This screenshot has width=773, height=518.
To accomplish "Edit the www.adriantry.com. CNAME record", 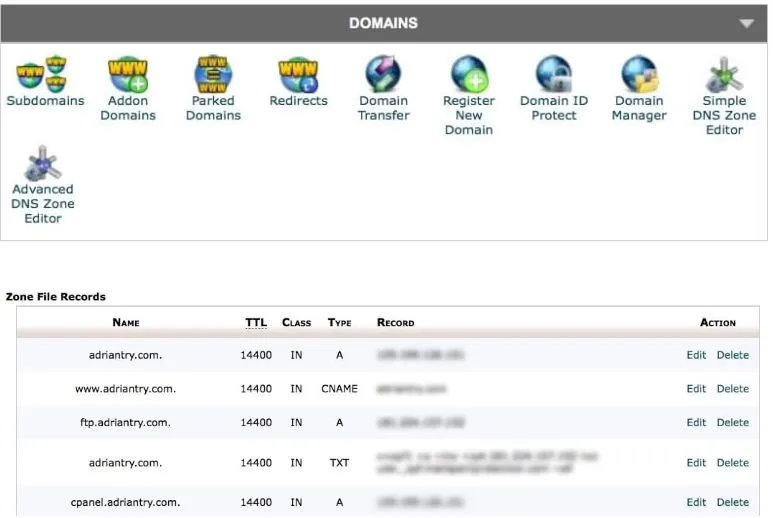I will point(696,389).
